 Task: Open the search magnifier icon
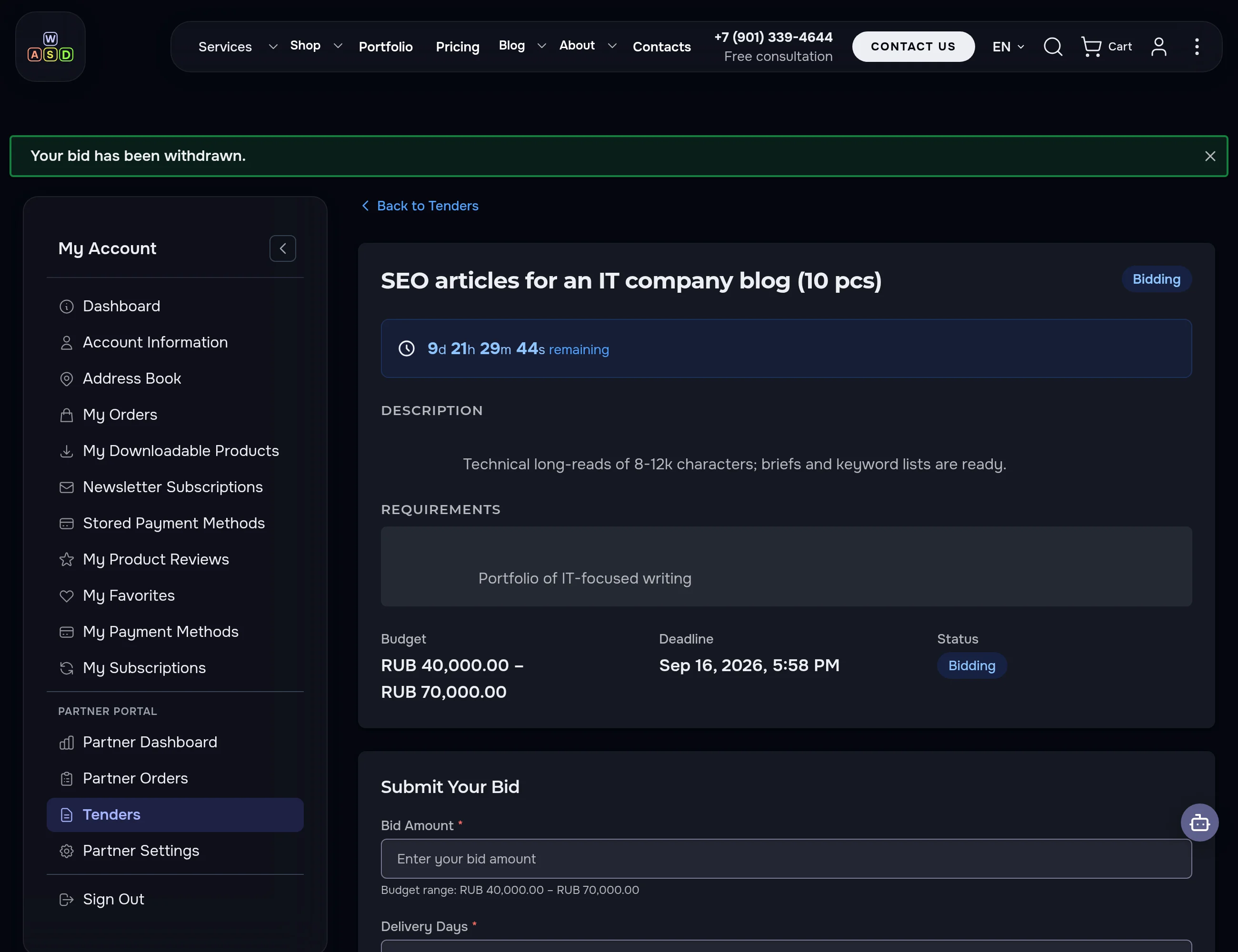[x=1053, y=47]
